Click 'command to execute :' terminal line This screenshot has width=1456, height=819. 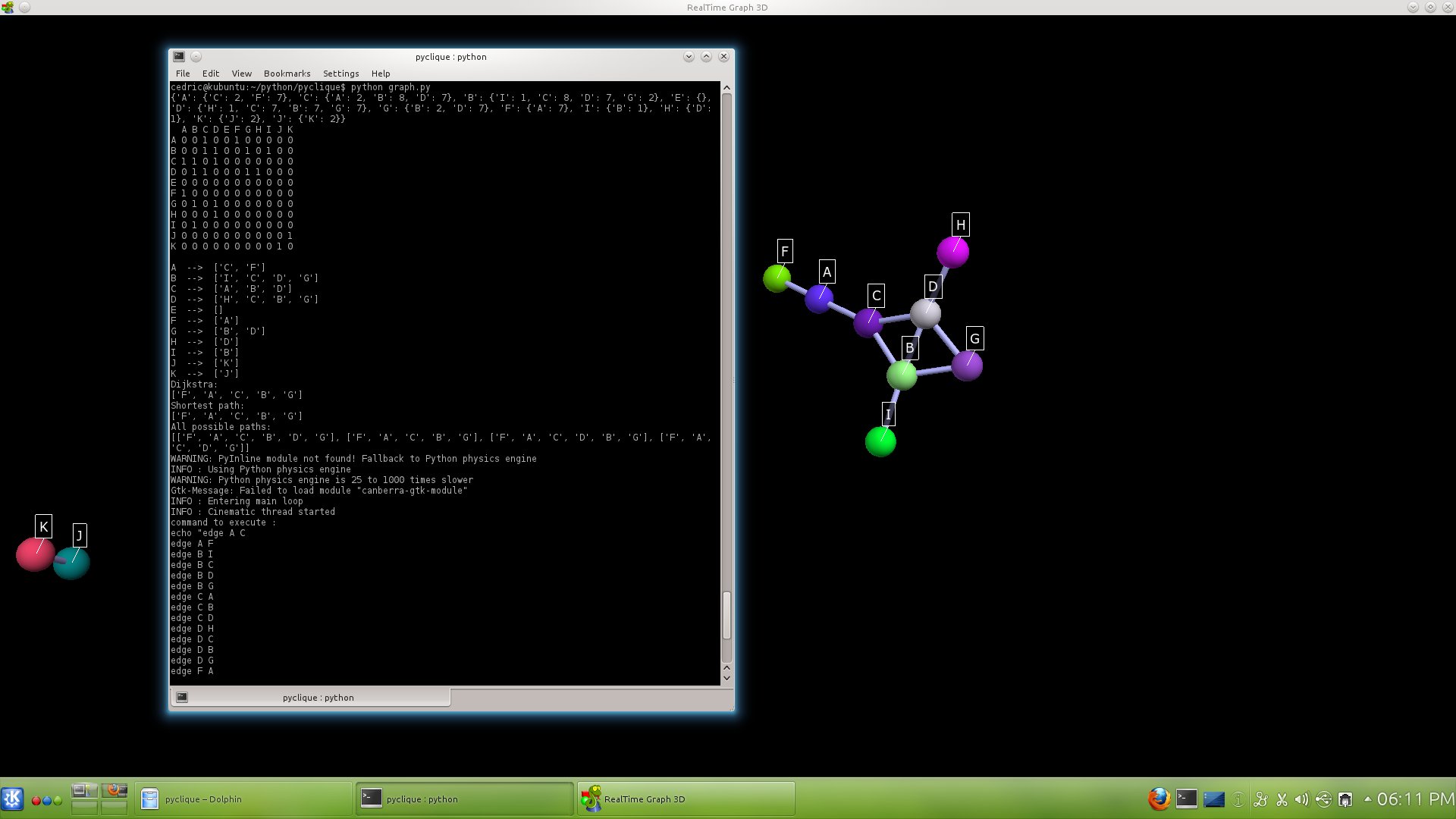(223, 522)
